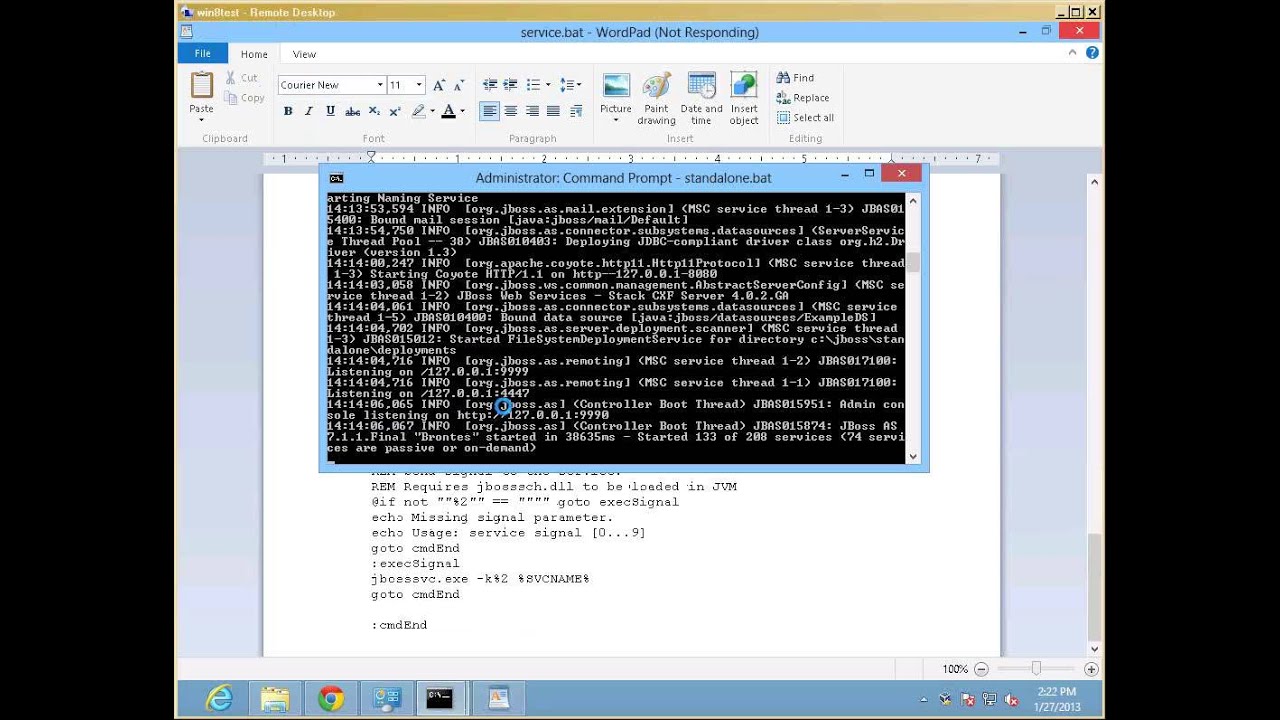Toggle Subscript formatting
The height and width of the screenshot is (720, 1280).
click(374, 111)
